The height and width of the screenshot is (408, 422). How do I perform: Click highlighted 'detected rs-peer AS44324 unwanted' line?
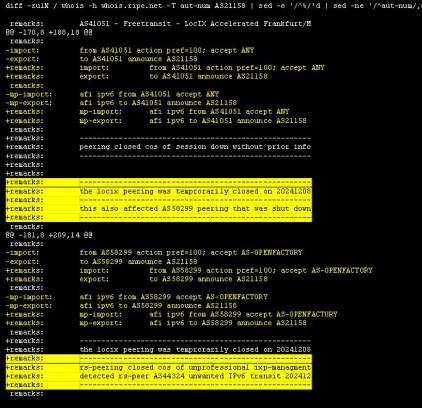pos(159,376)
